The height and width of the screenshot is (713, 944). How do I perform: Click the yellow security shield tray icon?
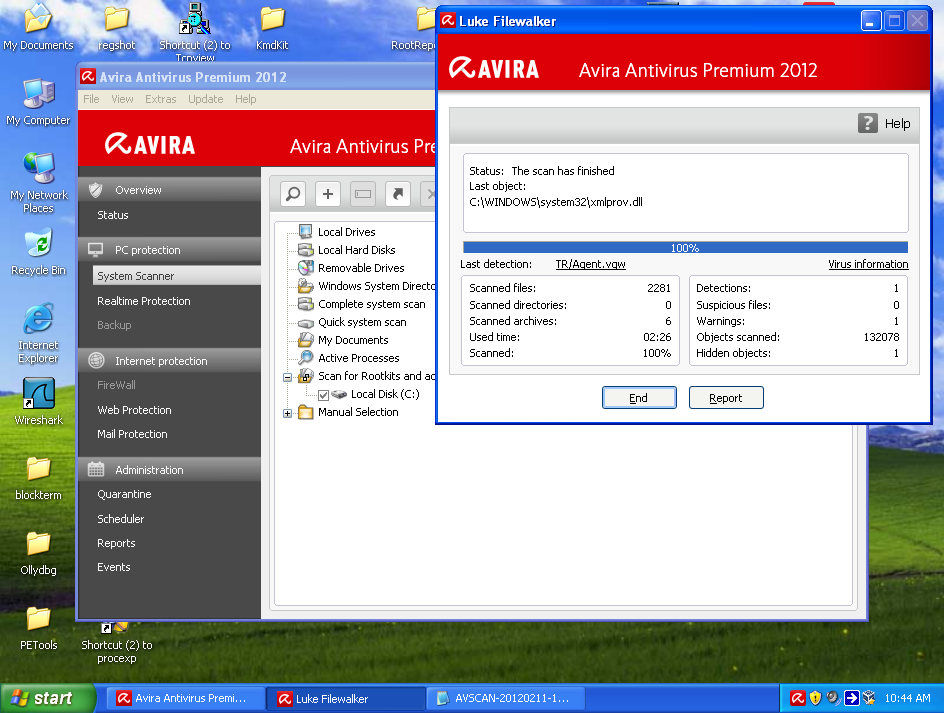point(815,698)
